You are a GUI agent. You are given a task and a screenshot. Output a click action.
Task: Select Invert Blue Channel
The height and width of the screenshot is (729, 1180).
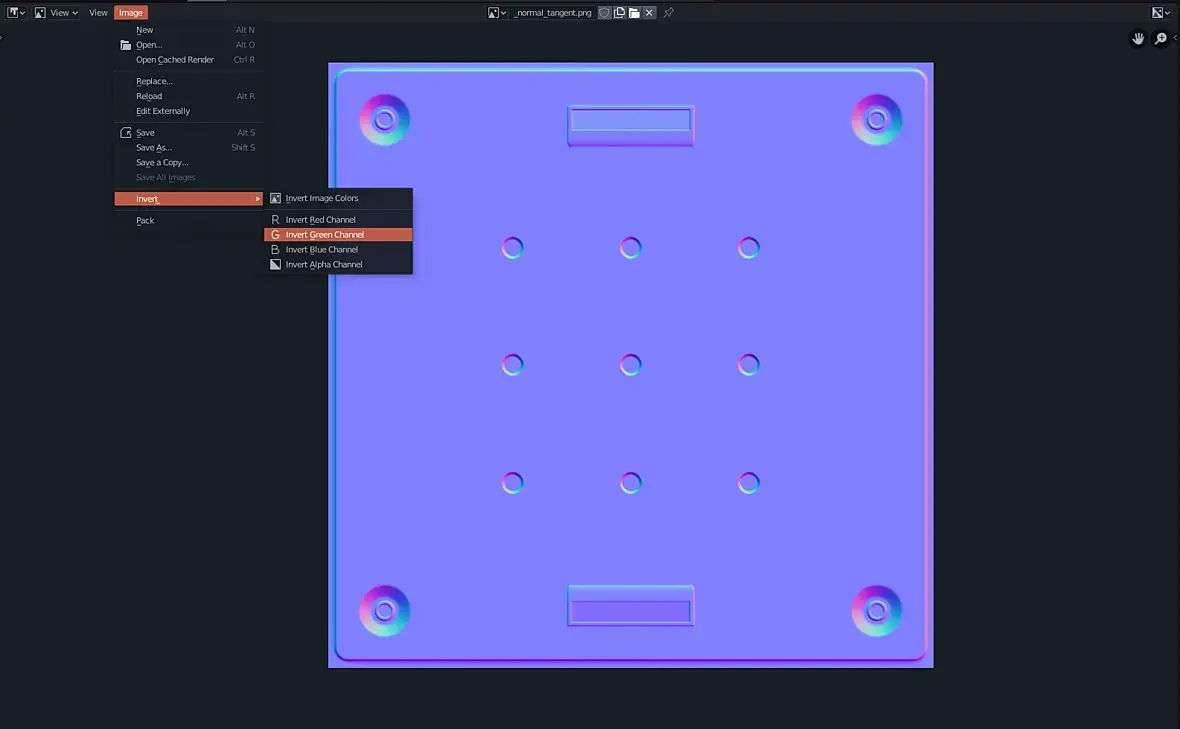(338, 250)
